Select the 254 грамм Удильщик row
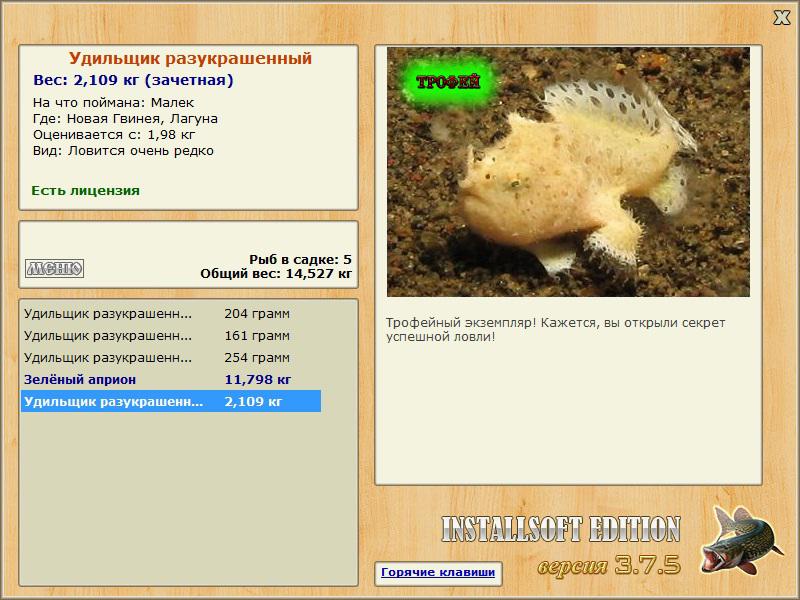 click(x=171, y=358)
